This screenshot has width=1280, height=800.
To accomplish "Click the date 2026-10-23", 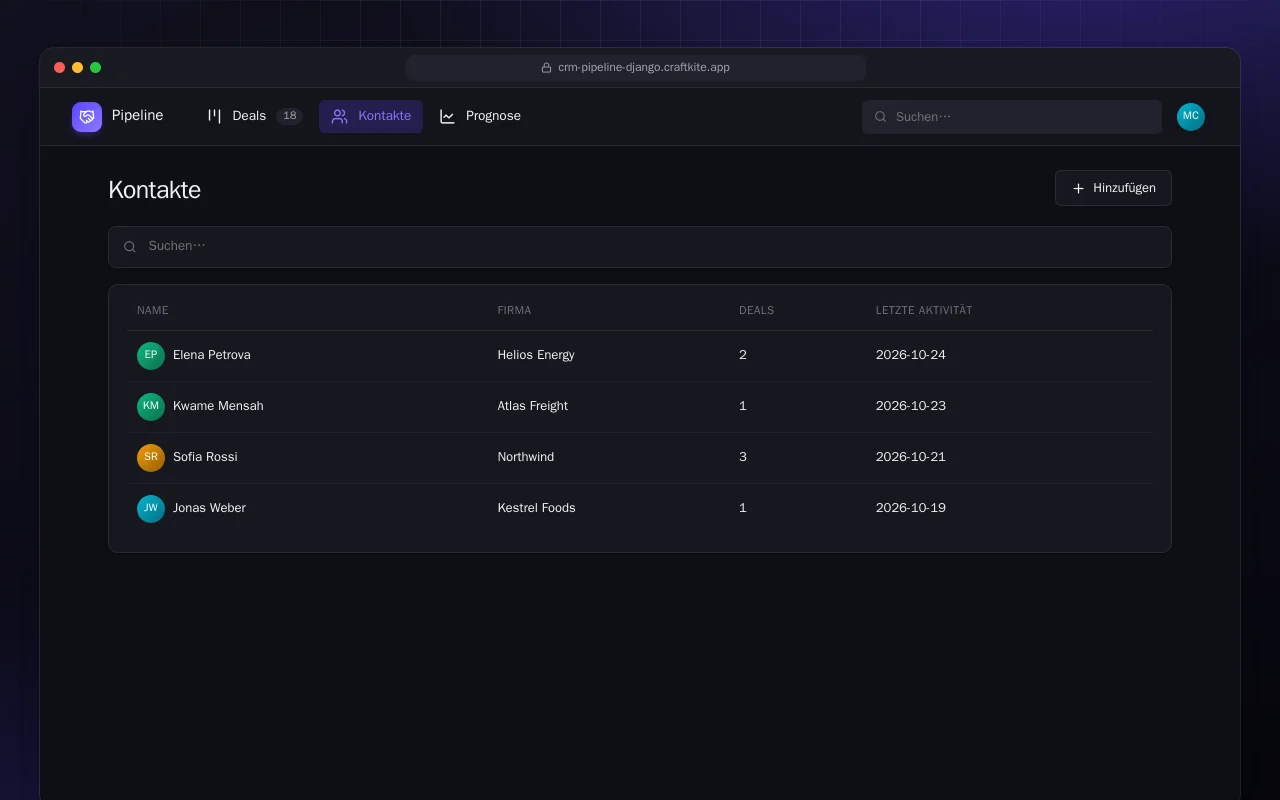I will [x=911, y=406].
